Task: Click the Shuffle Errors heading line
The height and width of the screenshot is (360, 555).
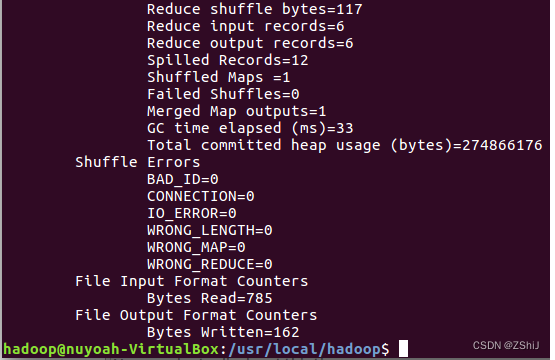Action: tap(137, 162)
